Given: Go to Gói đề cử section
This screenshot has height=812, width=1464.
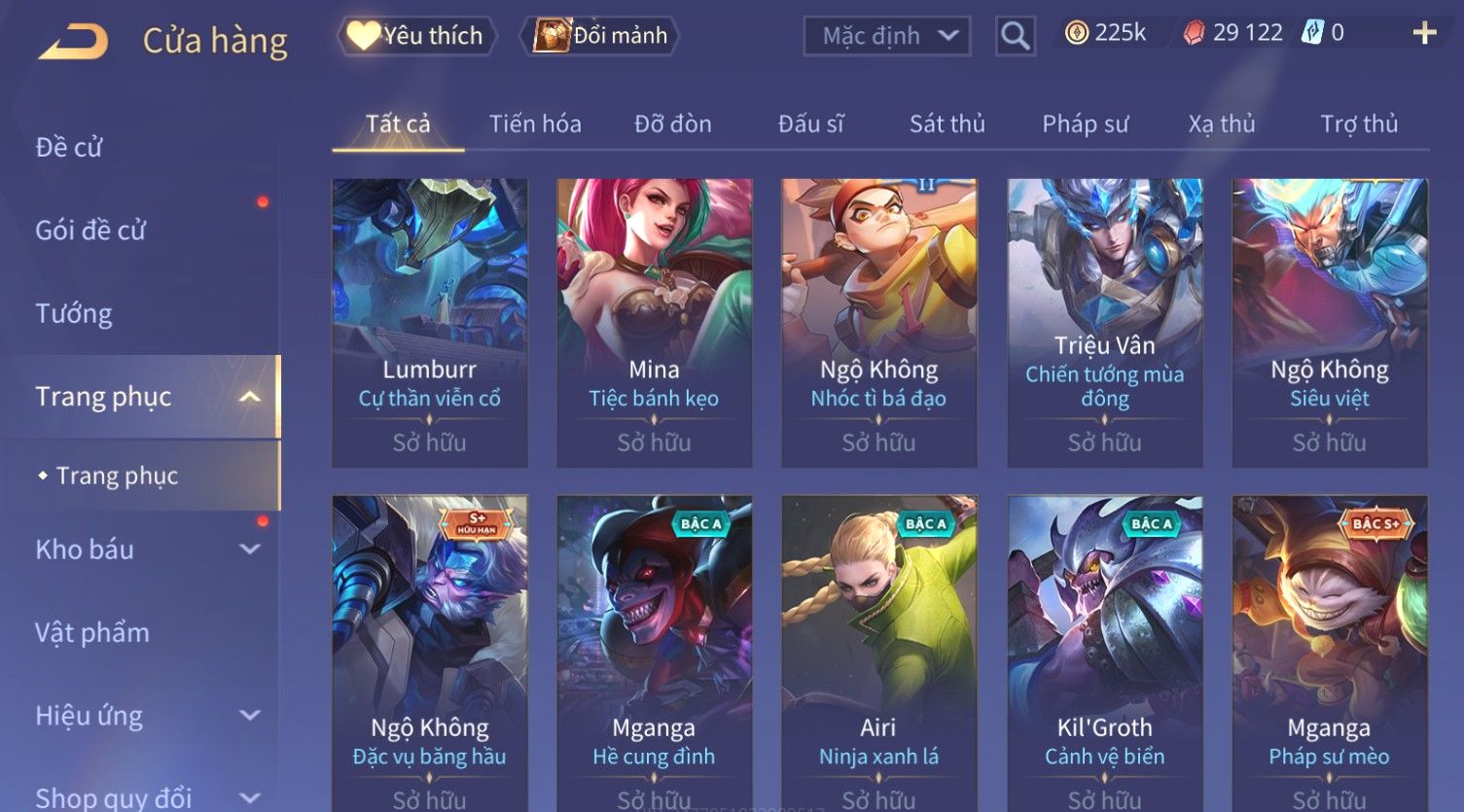Looking at the screenshot, I should tap(90, 230).
